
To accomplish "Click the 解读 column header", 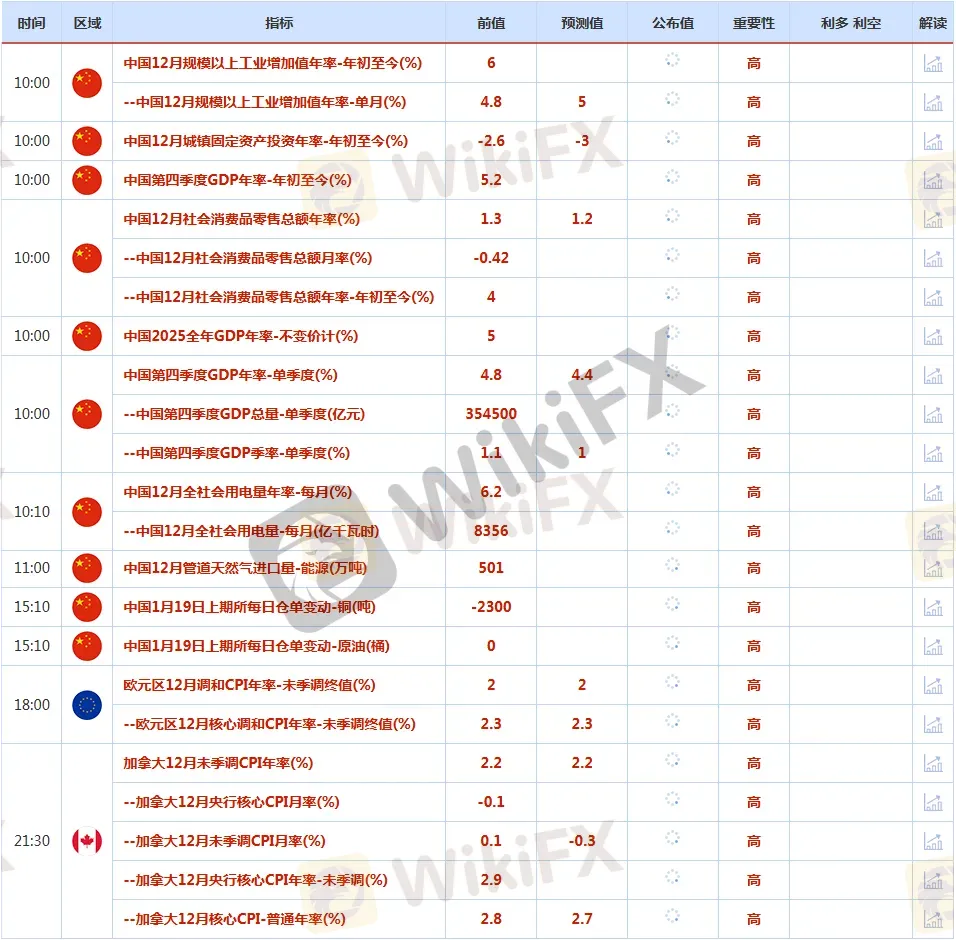I will coord(933,23).
